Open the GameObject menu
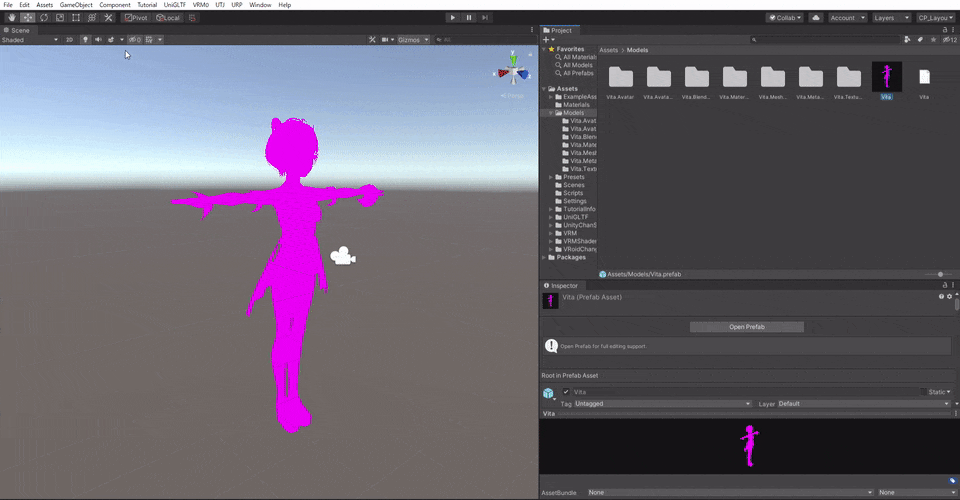Image resolution: width=960 pixels, height=500 pixels. point(76,5)
